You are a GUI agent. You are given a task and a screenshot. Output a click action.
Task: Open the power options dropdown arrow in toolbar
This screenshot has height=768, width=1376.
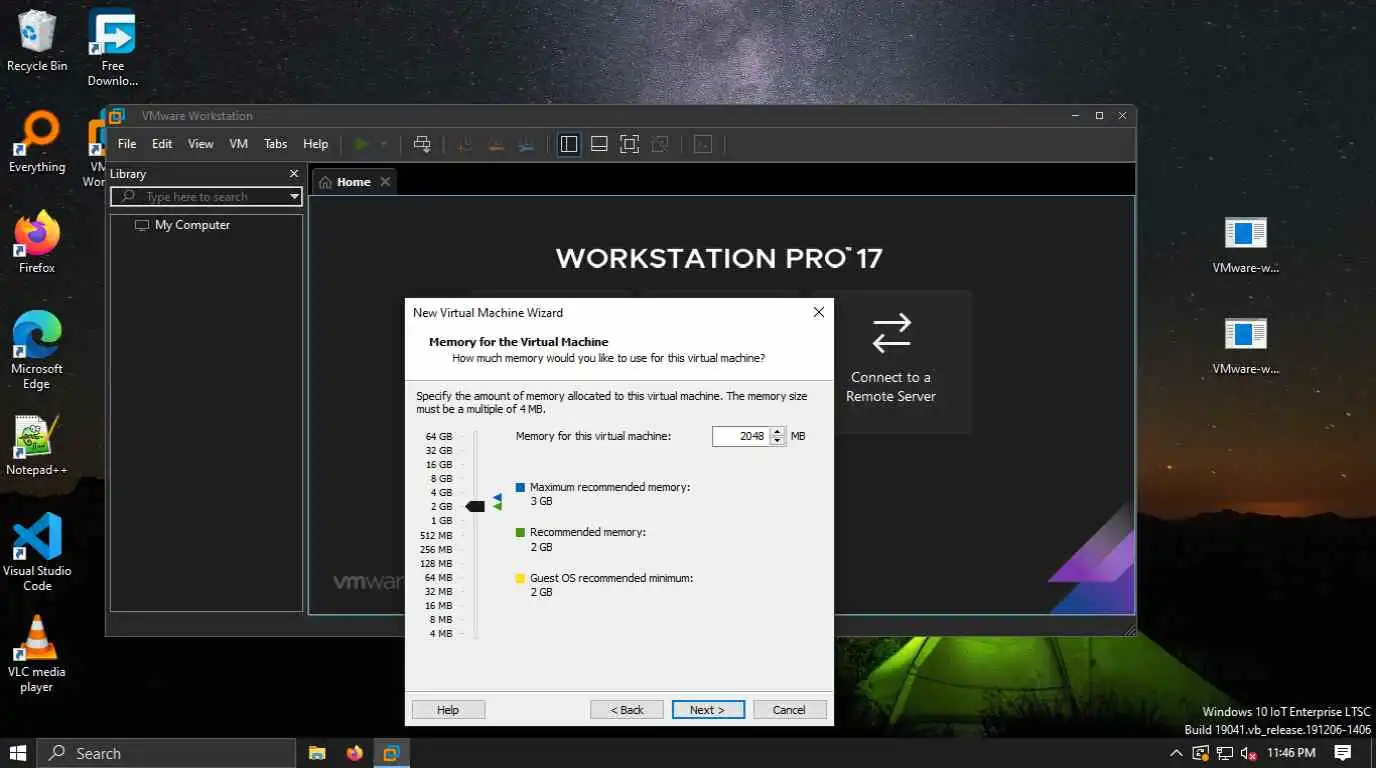[x=383, y=144]
